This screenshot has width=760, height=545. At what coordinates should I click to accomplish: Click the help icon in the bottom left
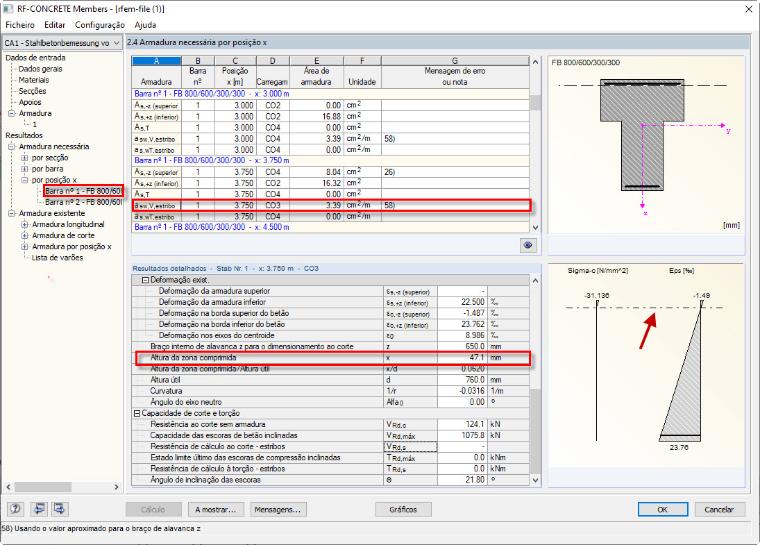[16, 509]
